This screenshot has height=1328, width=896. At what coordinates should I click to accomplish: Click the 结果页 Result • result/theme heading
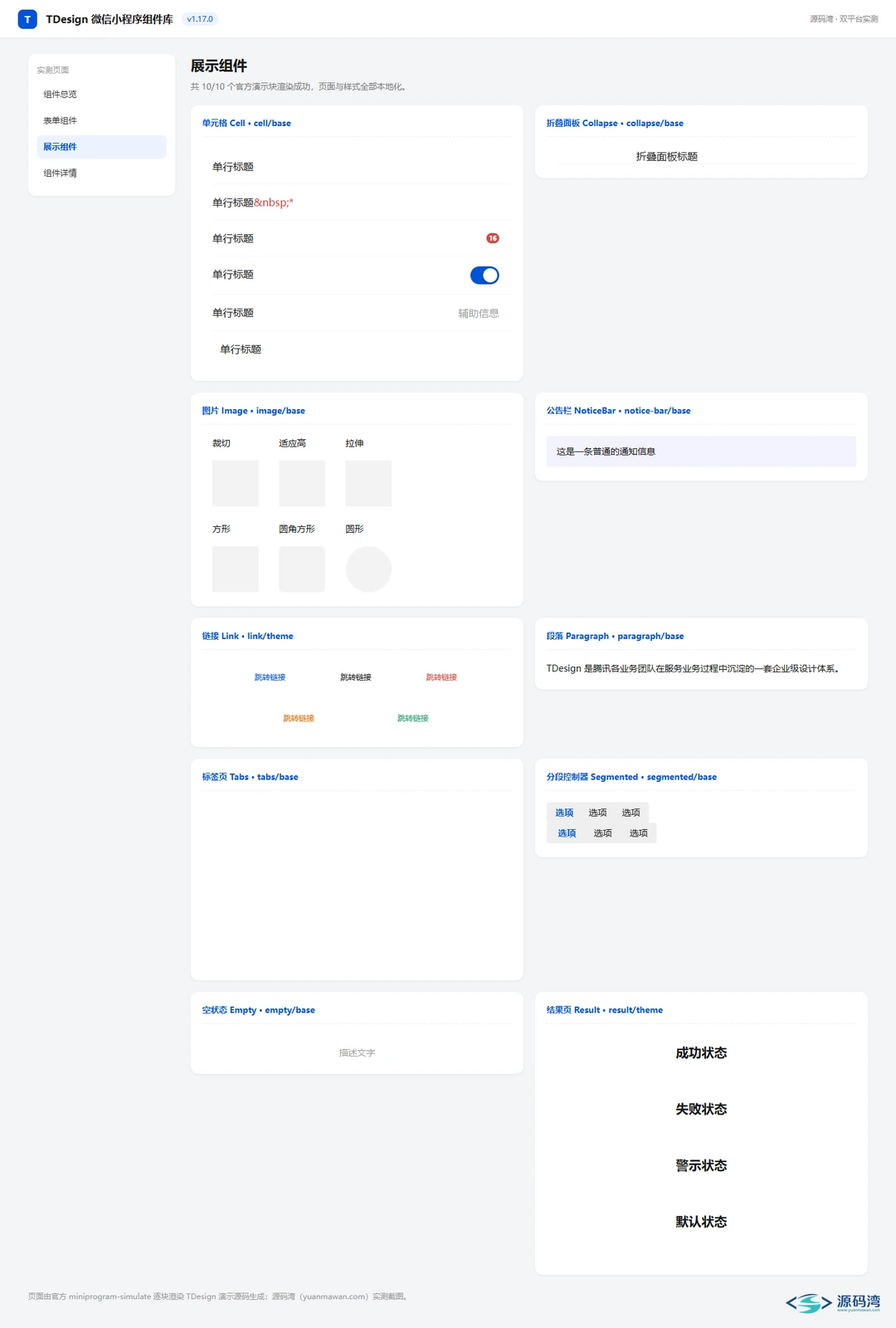point(604,1010)
